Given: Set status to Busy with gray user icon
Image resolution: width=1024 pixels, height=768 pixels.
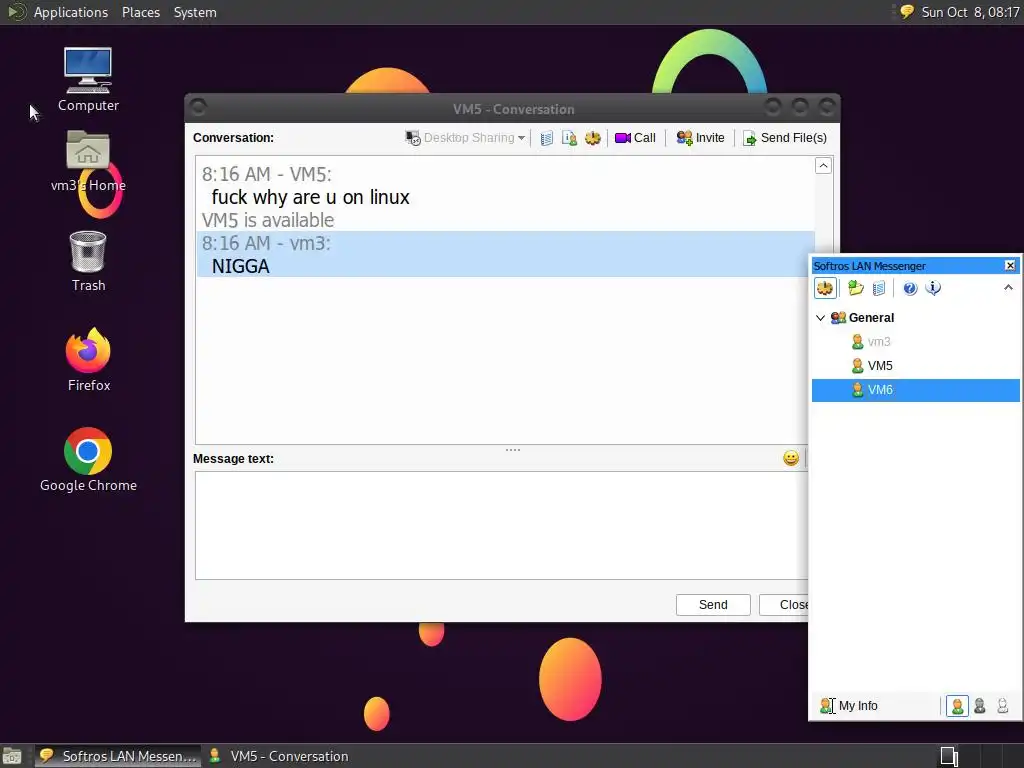Looking at the screenshot, I should [980, 706].
